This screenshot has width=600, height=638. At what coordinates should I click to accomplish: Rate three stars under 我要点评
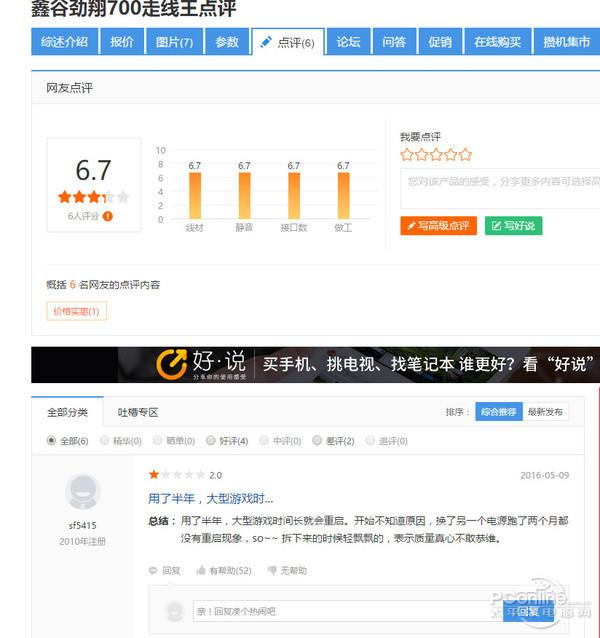pyautogui.click(x=436, y=155)
